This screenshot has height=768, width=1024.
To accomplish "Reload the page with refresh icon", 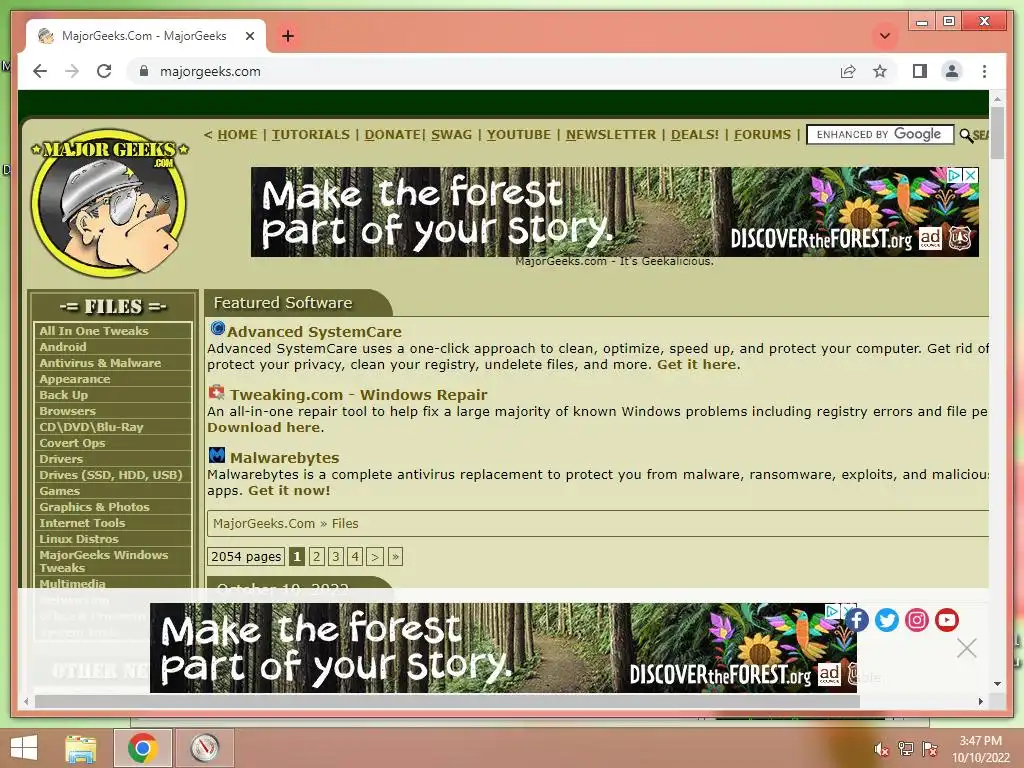I will click(104, 71).
